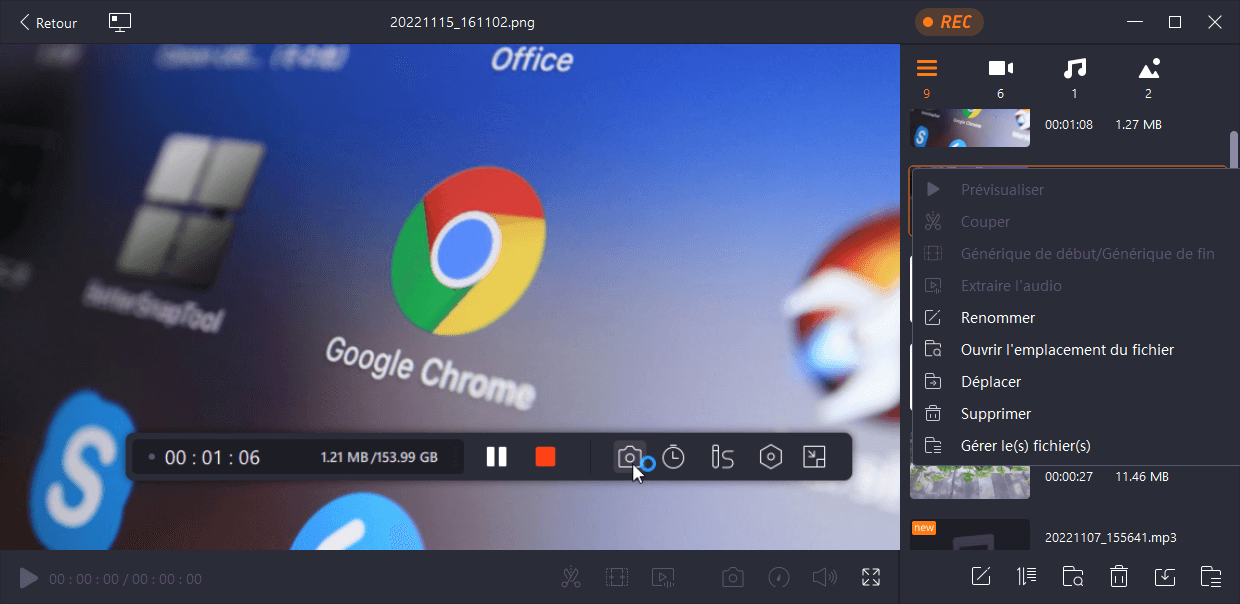Enter fullscreen with the expand icon
This screenshot has width=1240, height=604.
[871, 577]
